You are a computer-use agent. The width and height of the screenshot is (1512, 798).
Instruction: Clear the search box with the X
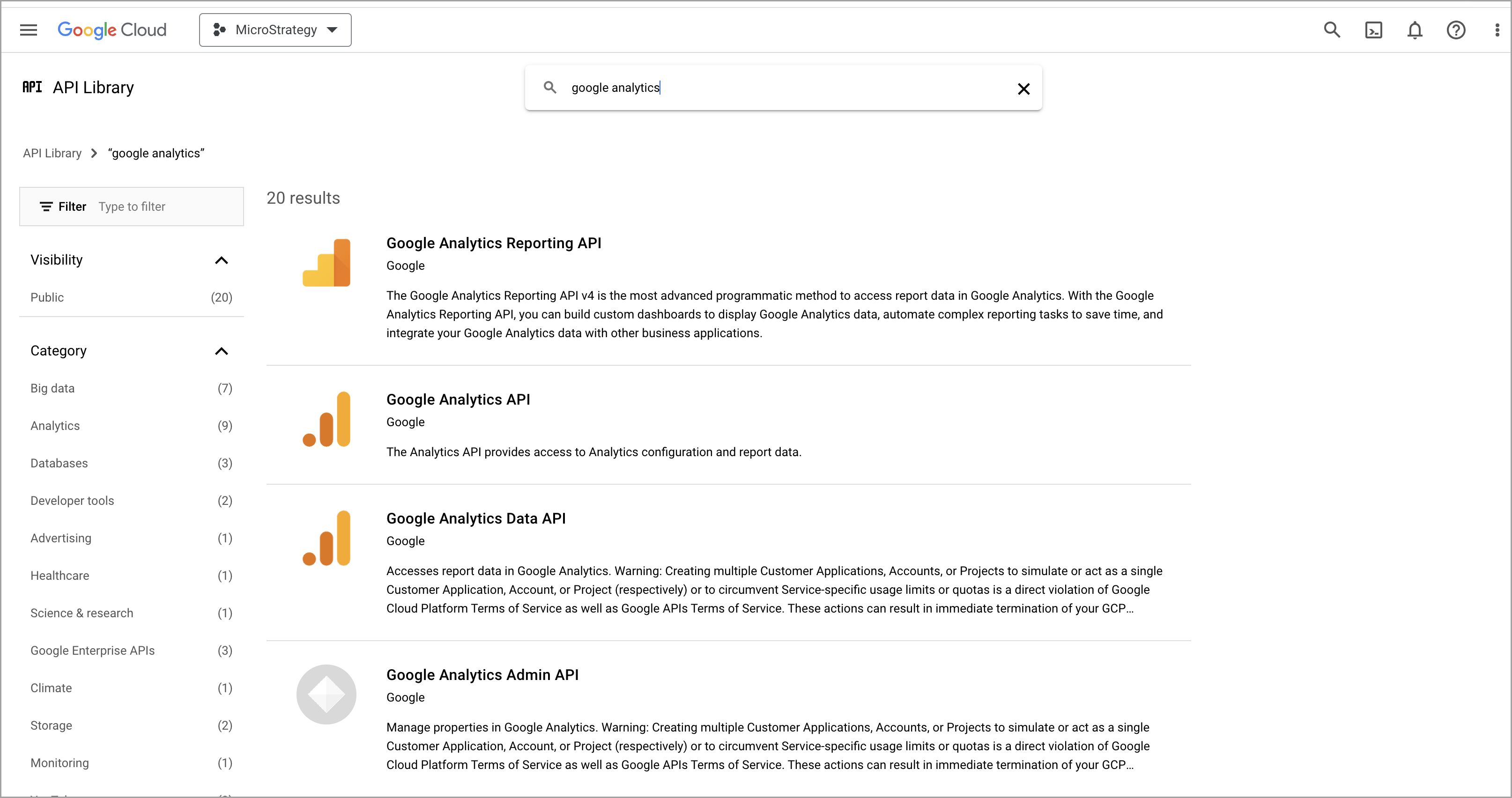pyautogui.click(x=1023, y=89)
